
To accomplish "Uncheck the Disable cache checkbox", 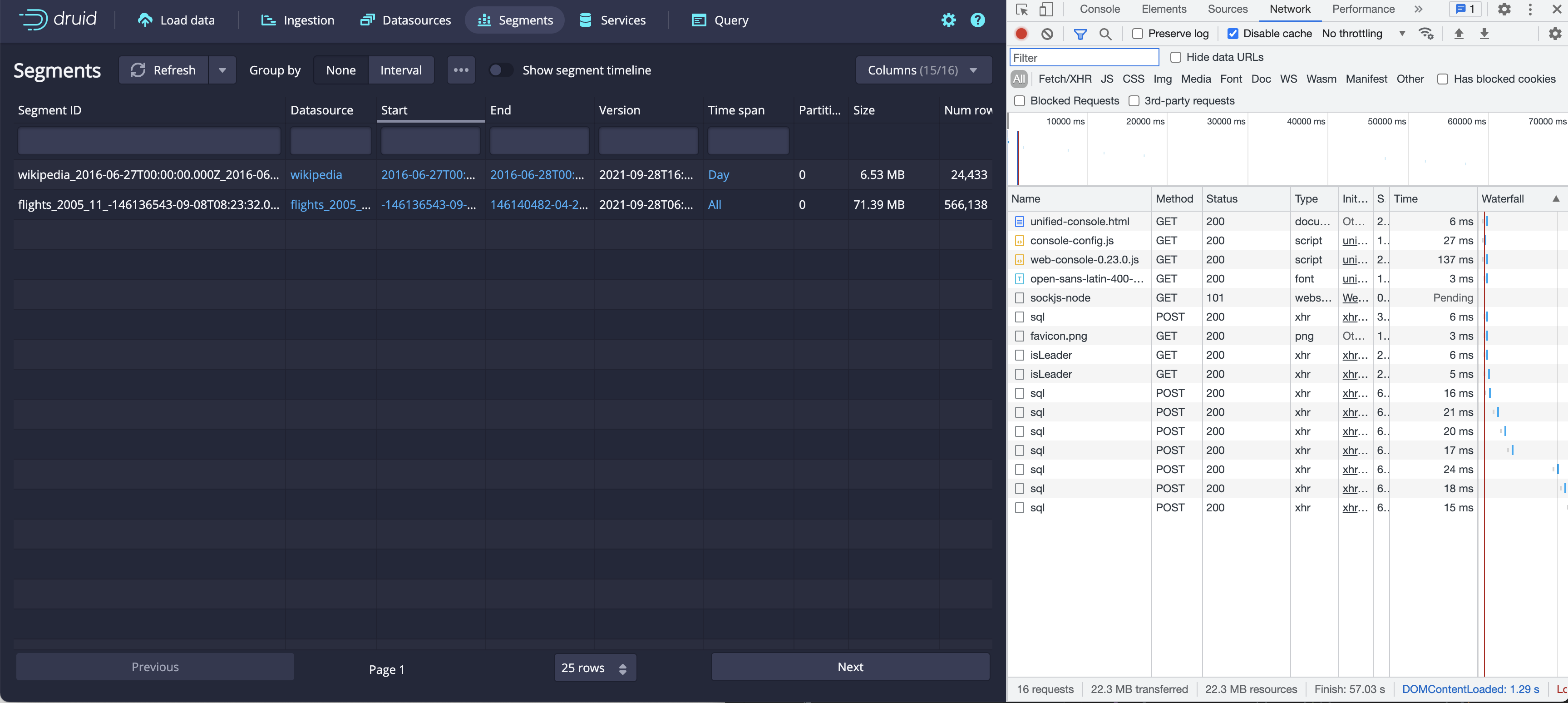I will tap(1232, 34).
